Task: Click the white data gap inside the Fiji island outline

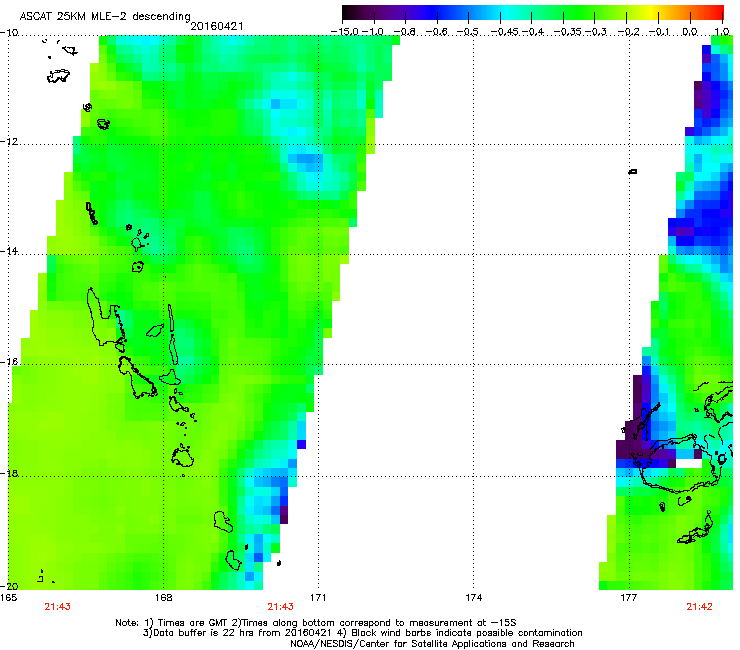Action: (x=690, y=464)
